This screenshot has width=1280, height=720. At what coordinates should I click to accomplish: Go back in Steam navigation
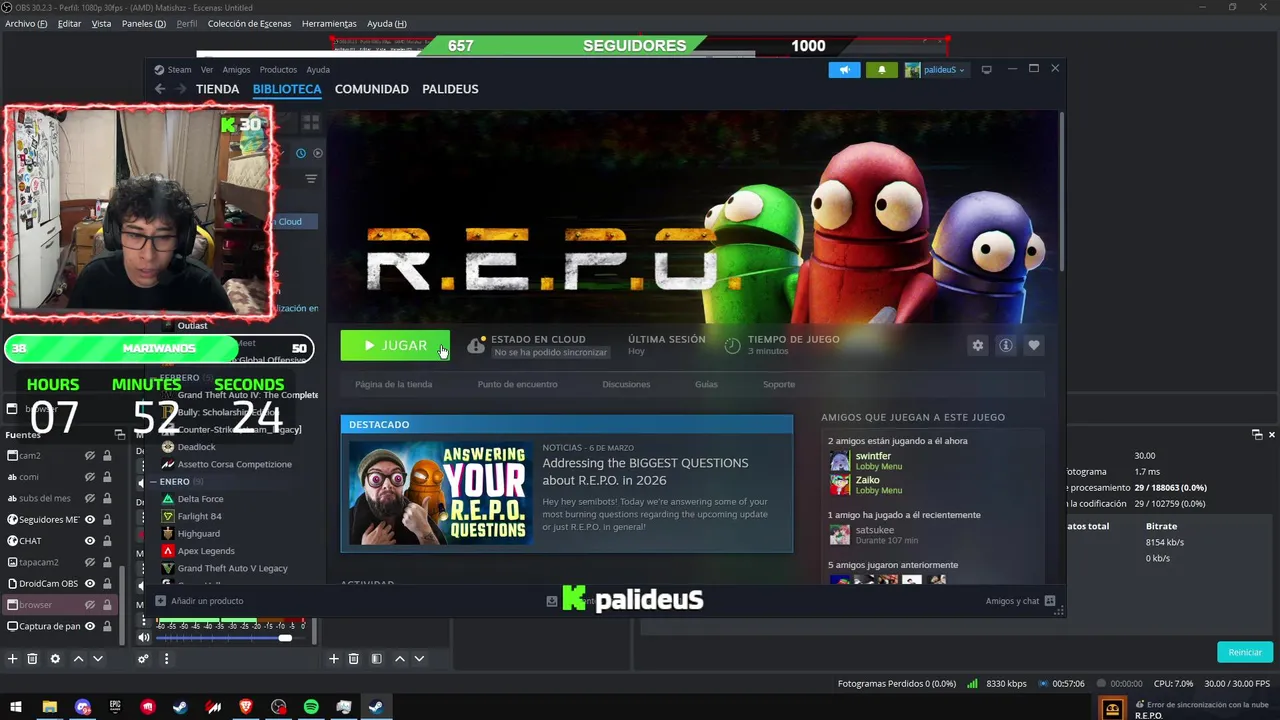[160, 89]
